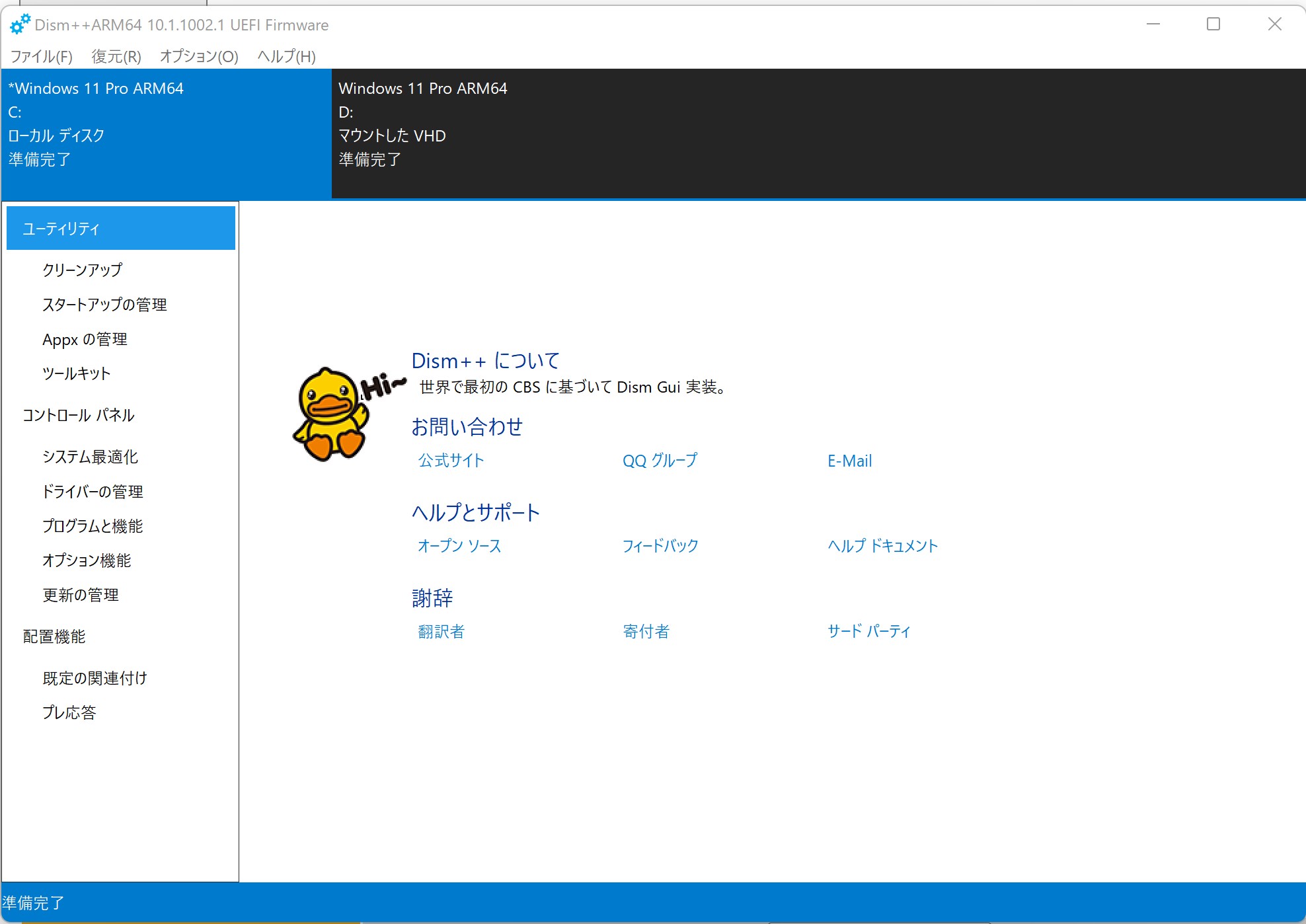
Task: Minimize the Dism++ window
Action: pyautogui.click(x=1153, y=24)
